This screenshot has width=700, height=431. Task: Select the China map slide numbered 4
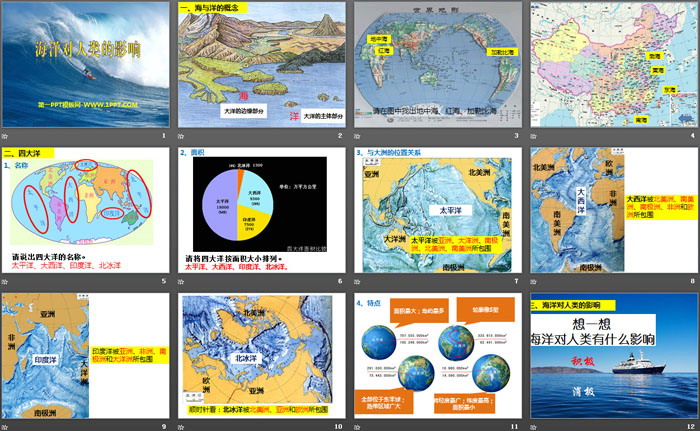(612, 64)
